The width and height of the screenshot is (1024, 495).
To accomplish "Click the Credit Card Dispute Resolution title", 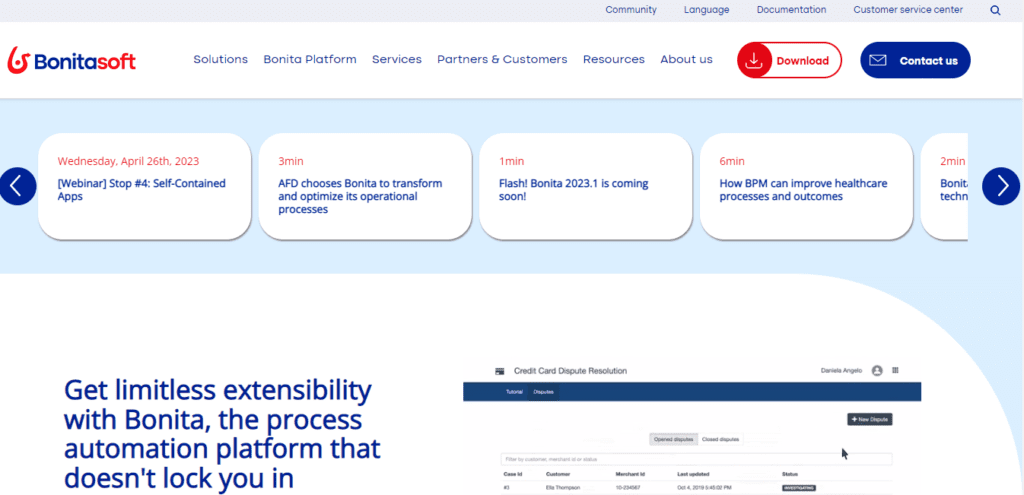I will pos(570,371).
